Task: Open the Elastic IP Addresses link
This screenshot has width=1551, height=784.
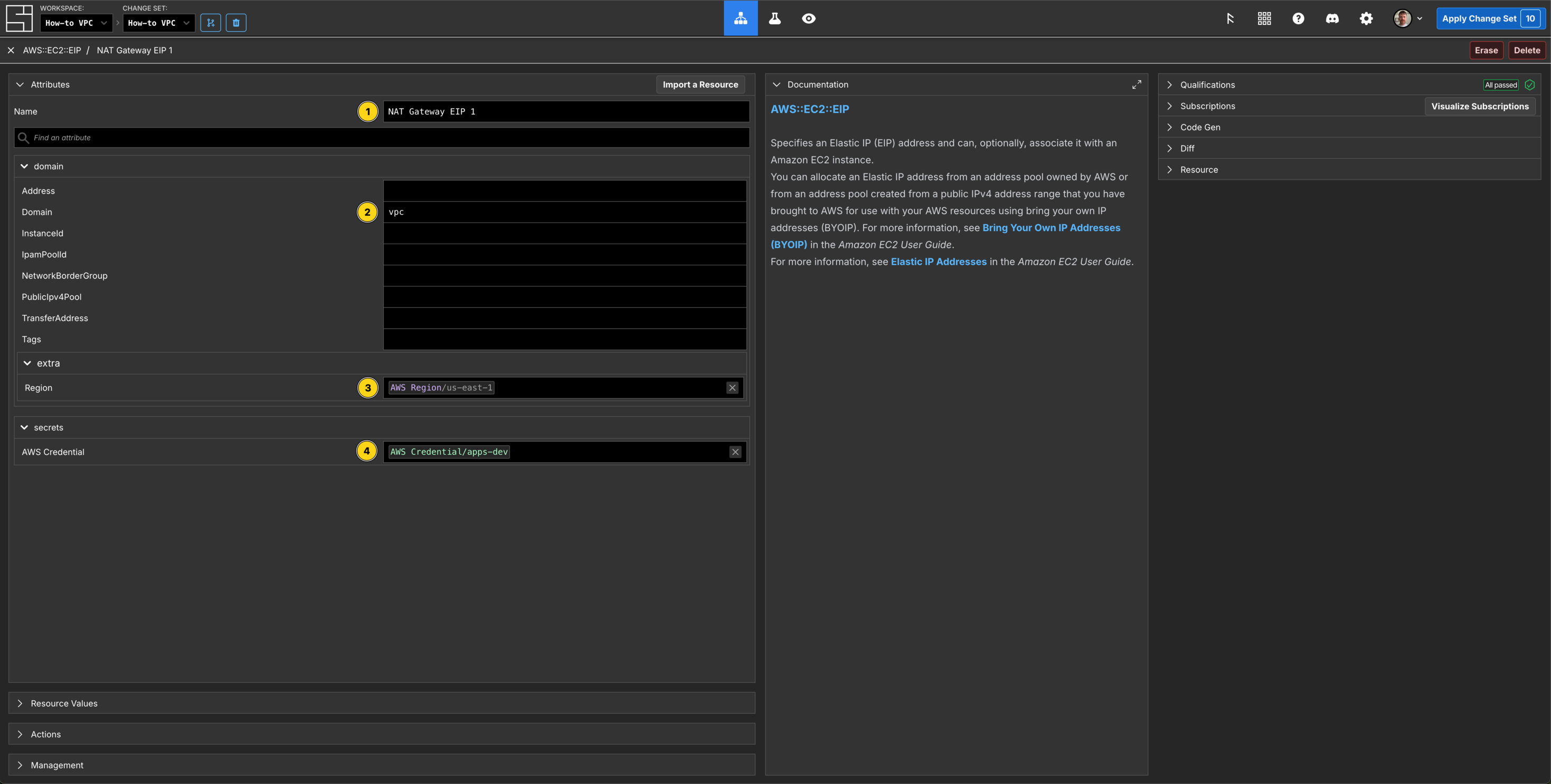Action: pyautogui.click(x=939, y=262)
